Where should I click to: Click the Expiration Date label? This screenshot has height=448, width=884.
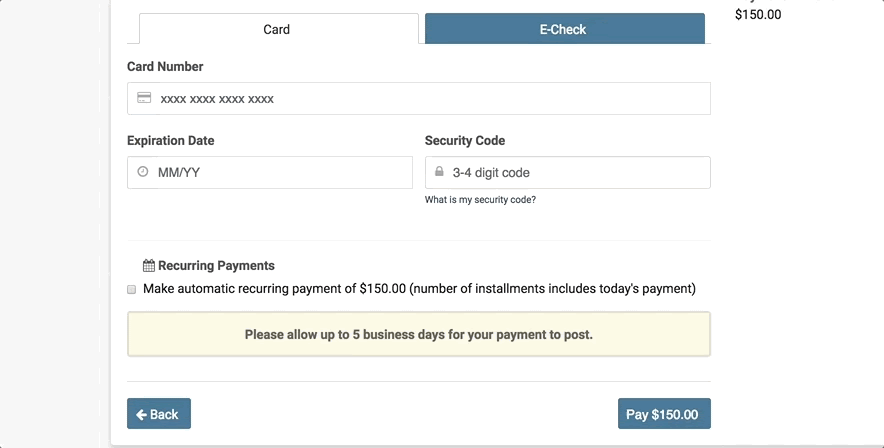170,140
